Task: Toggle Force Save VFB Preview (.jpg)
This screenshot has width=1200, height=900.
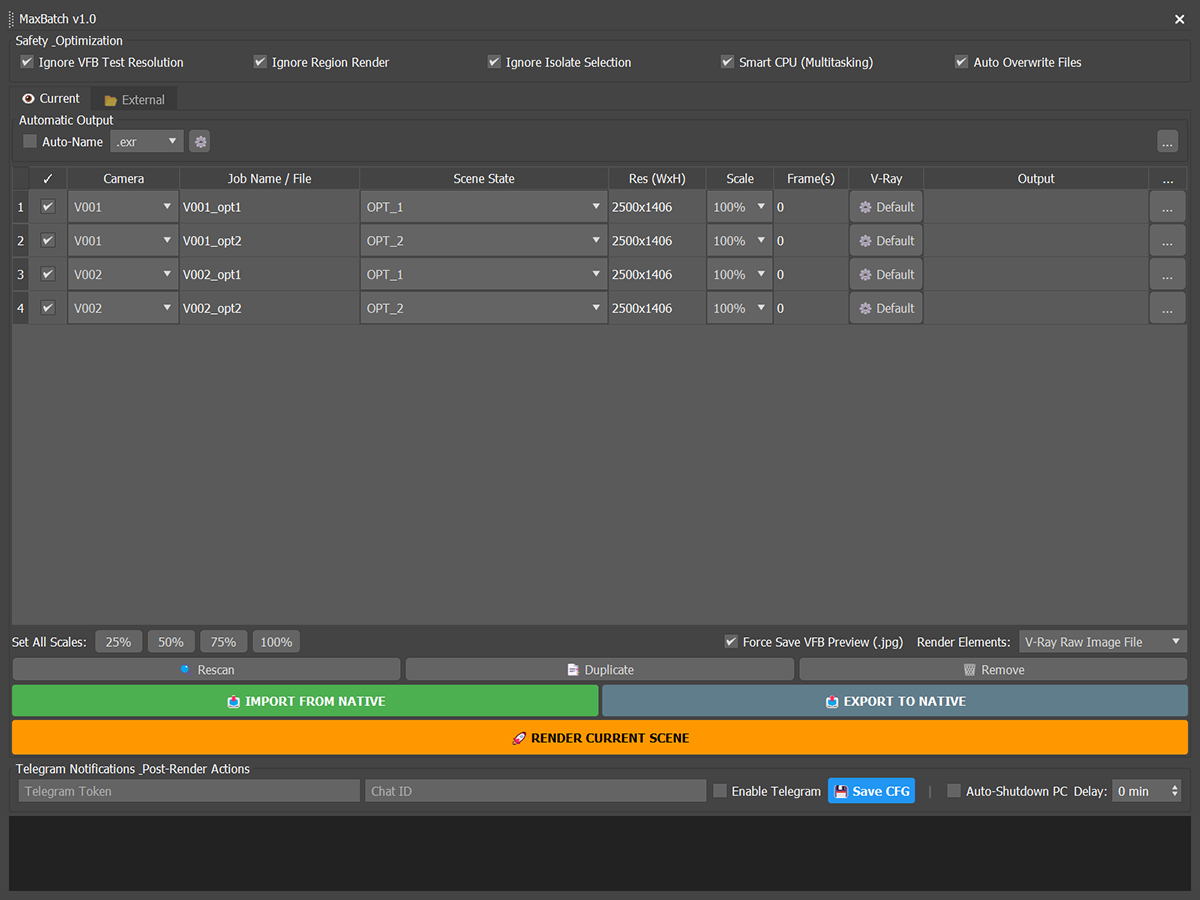Action: [731, 642]
